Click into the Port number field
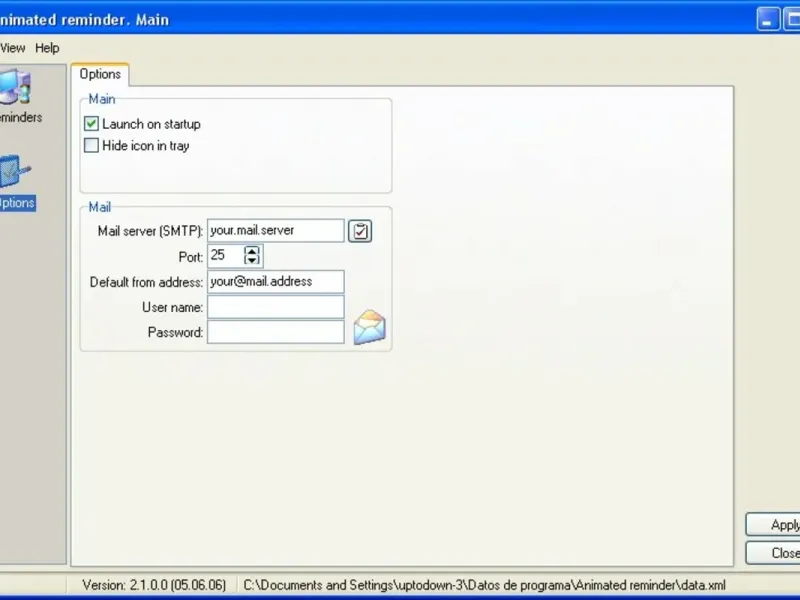The height and width of the screenshot is (600, 800). pos(226,256)
